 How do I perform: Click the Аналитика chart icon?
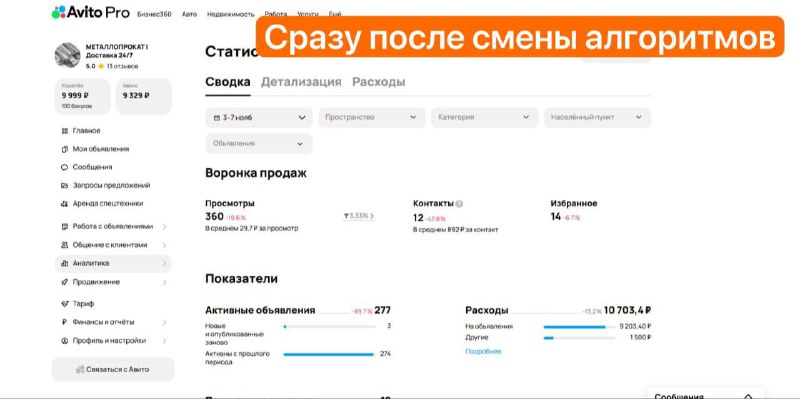[64, 264]
